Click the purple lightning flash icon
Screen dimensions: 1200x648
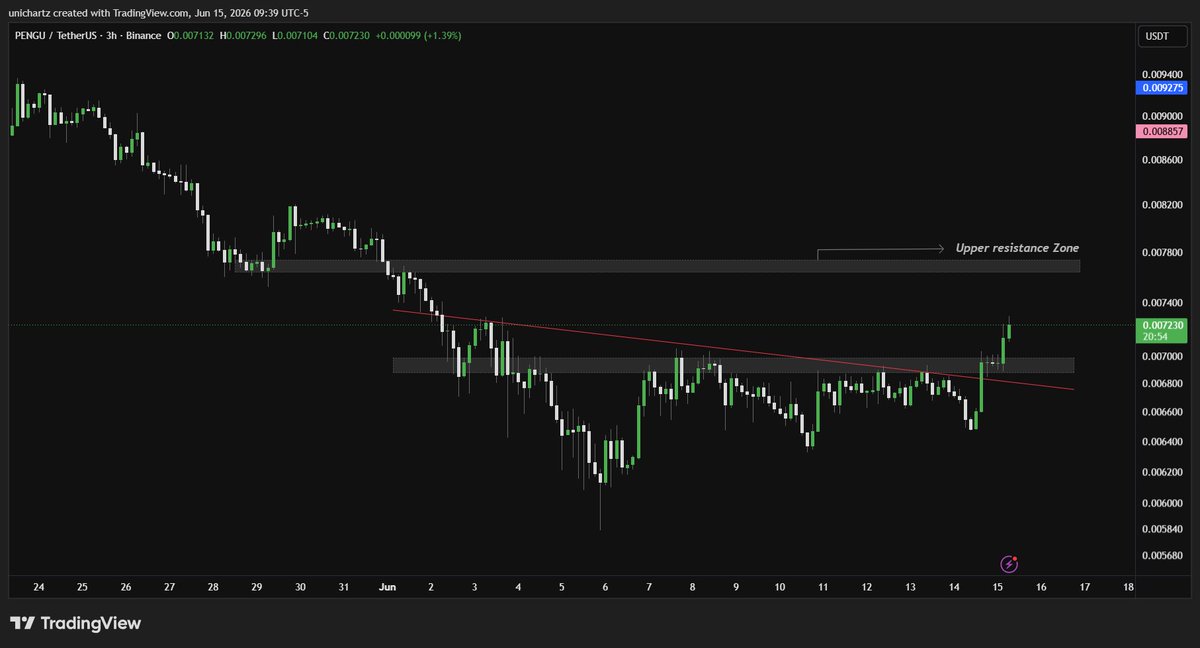tap(1010, 564)
